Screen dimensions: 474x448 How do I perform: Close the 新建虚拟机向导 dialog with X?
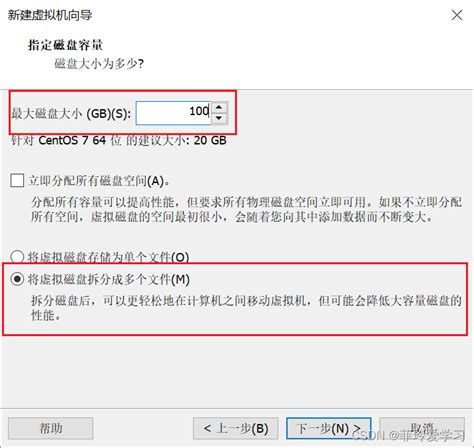click(457, 15)
